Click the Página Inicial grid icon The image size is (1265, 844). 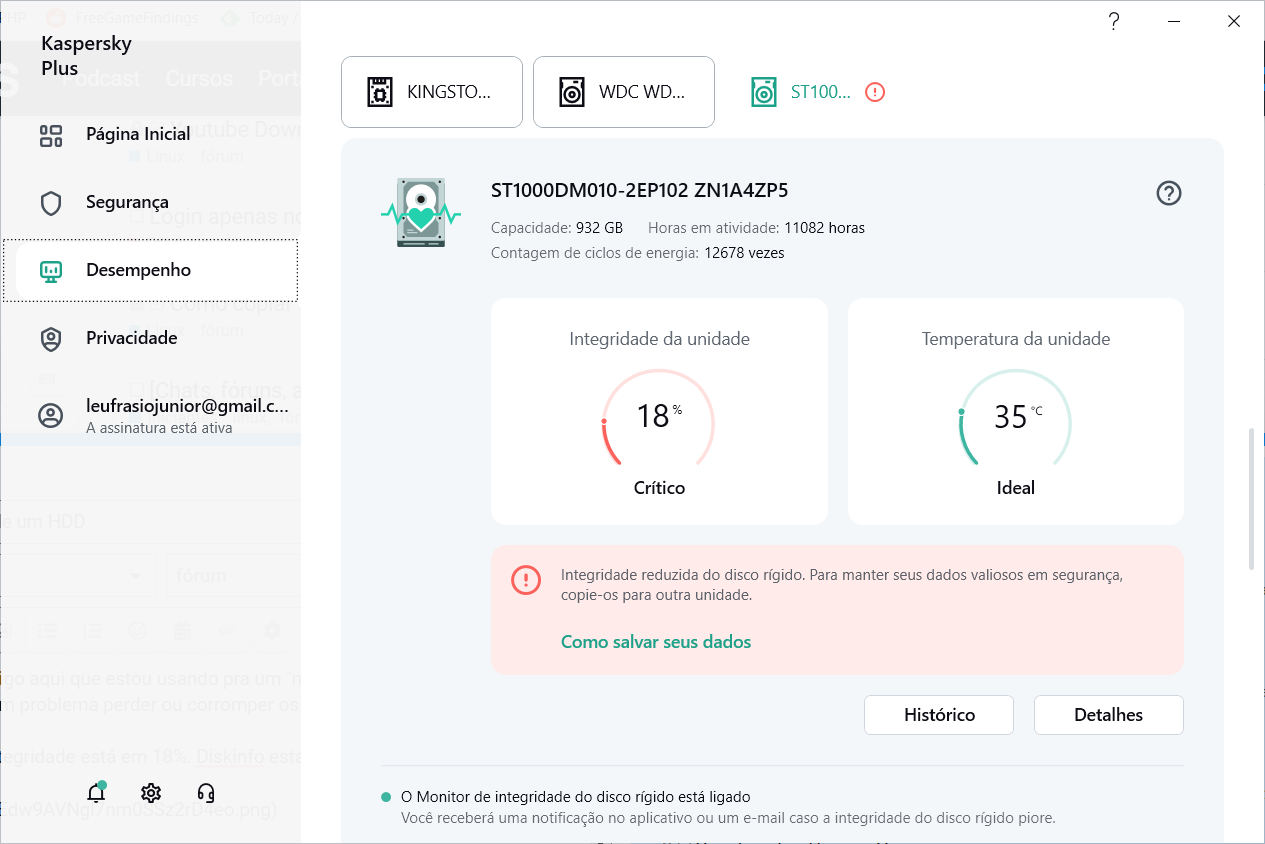point(51,135)
